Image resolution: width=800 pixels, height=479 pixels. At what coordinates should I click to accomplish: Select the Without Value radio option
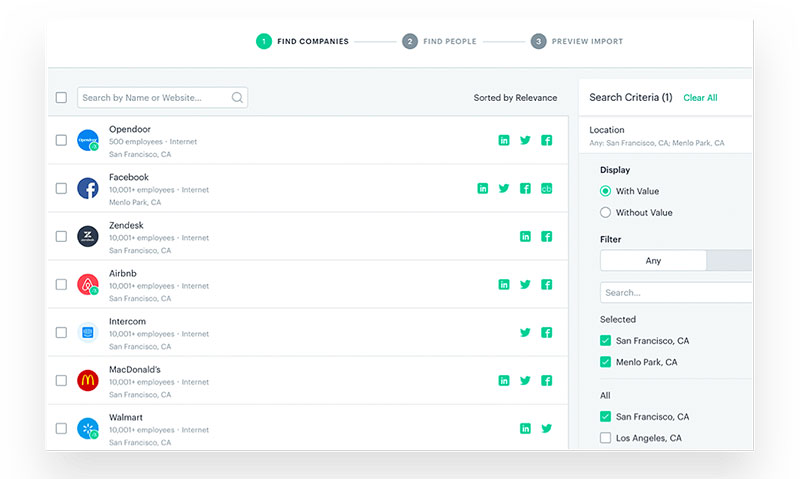(x=605, y=212)
